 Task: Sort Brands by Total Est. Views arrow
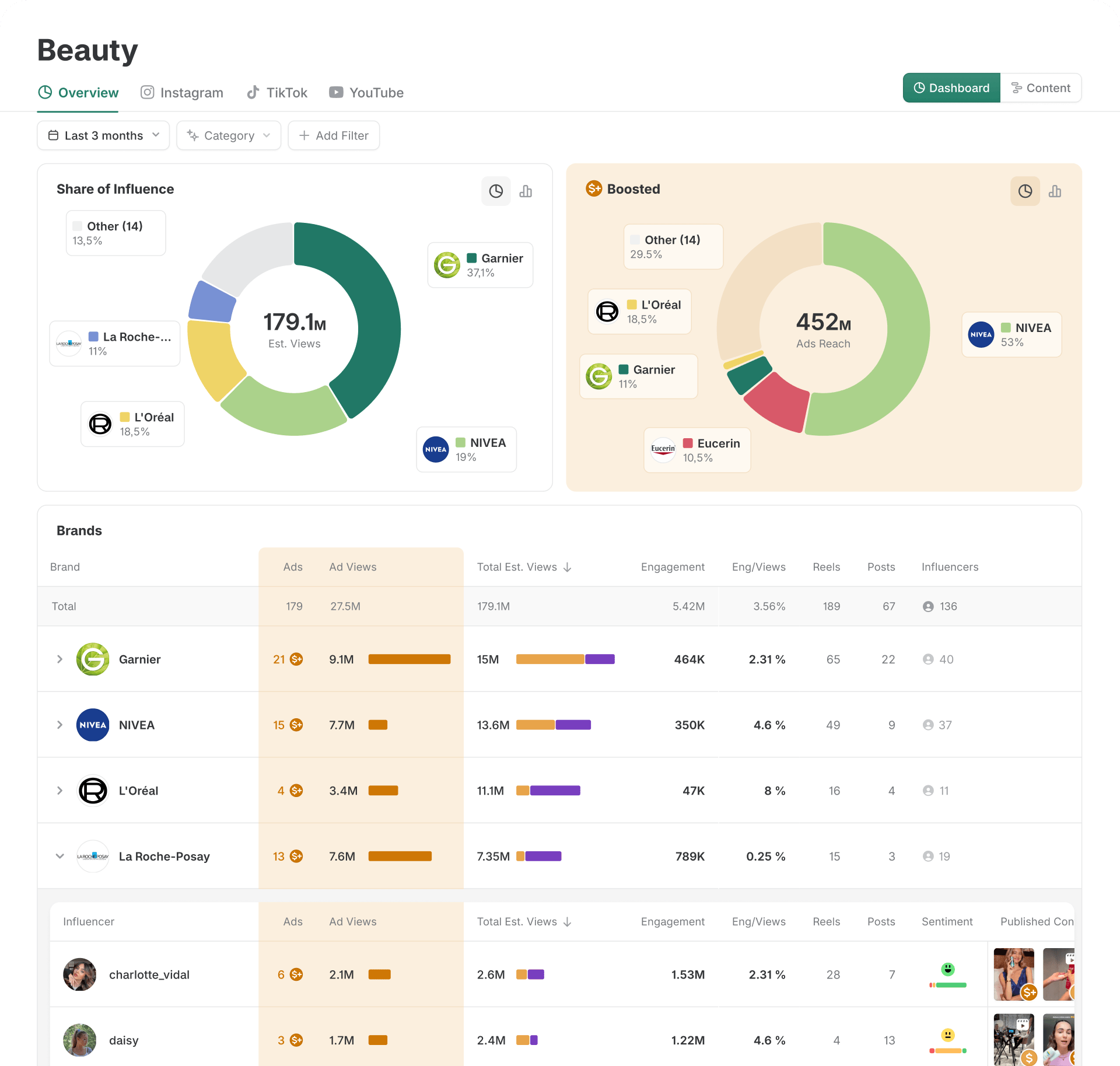[x=568, y=567]
